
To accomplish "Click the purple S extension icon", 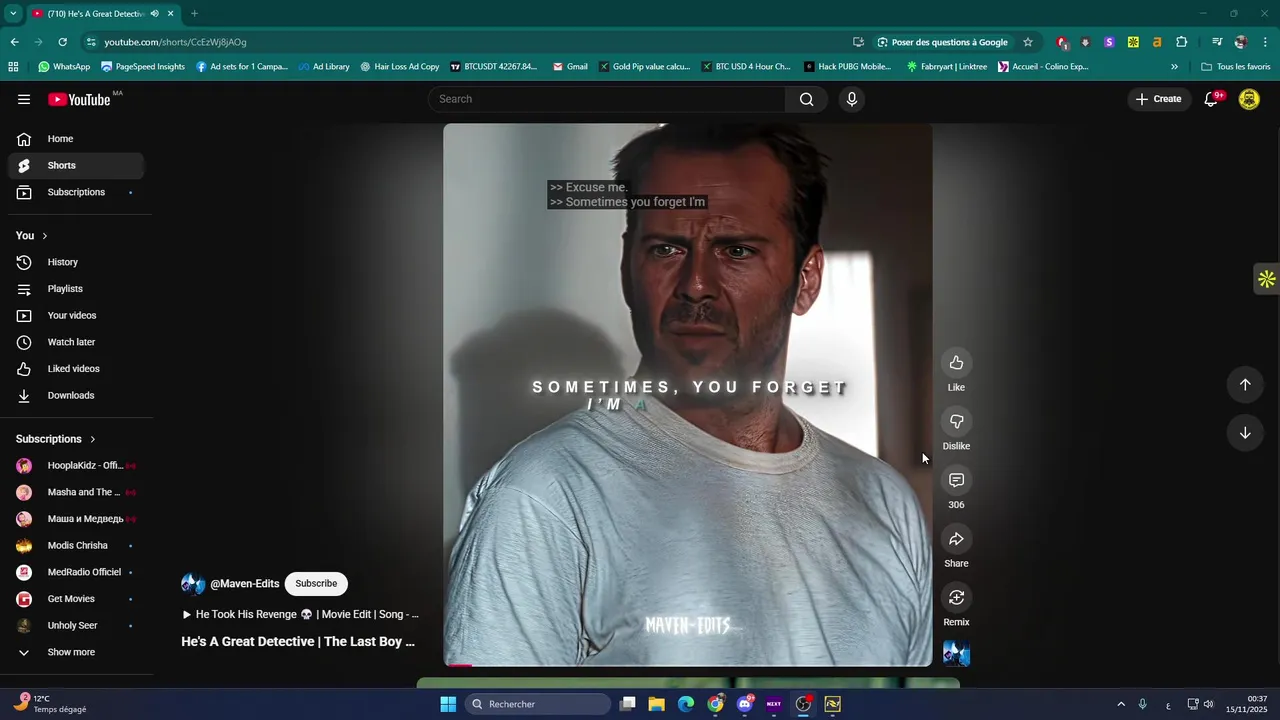I will 1109,42.
